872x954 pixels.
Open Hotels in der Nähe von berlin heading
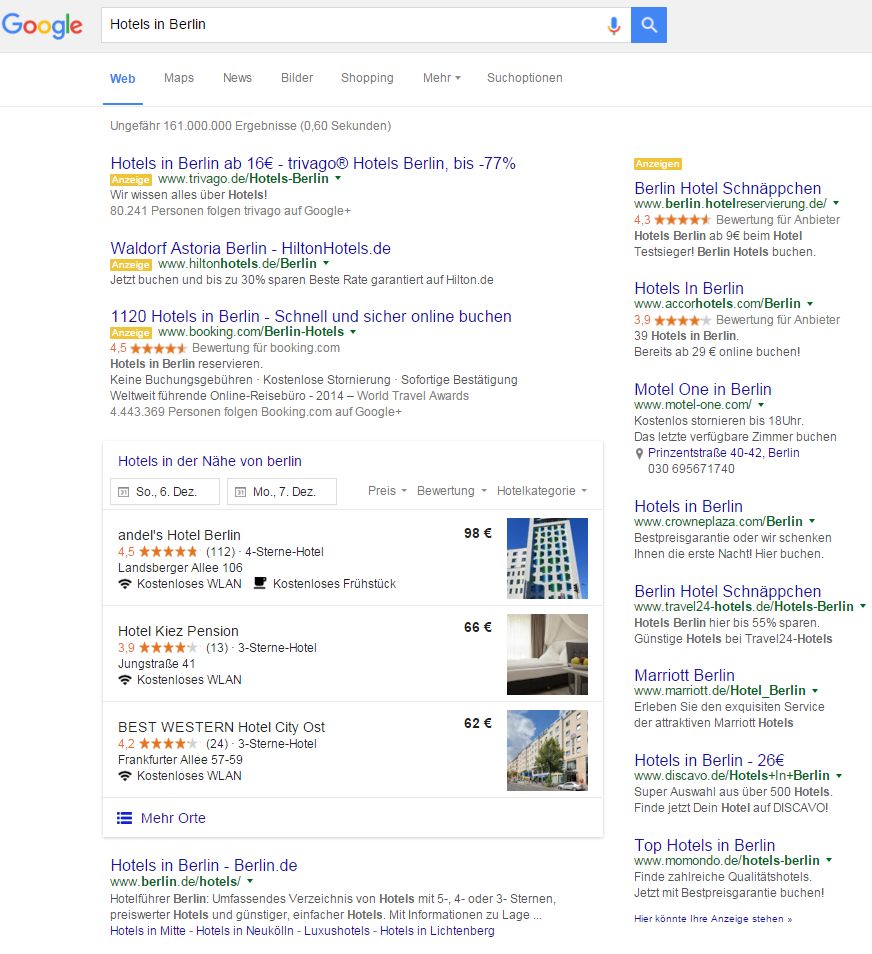coord(210,461)
